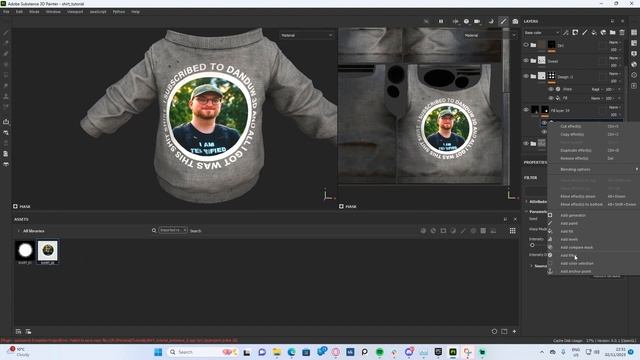Open Blending options submenu arrow
This screenshot has width=640, height=360.
(636, 169)
